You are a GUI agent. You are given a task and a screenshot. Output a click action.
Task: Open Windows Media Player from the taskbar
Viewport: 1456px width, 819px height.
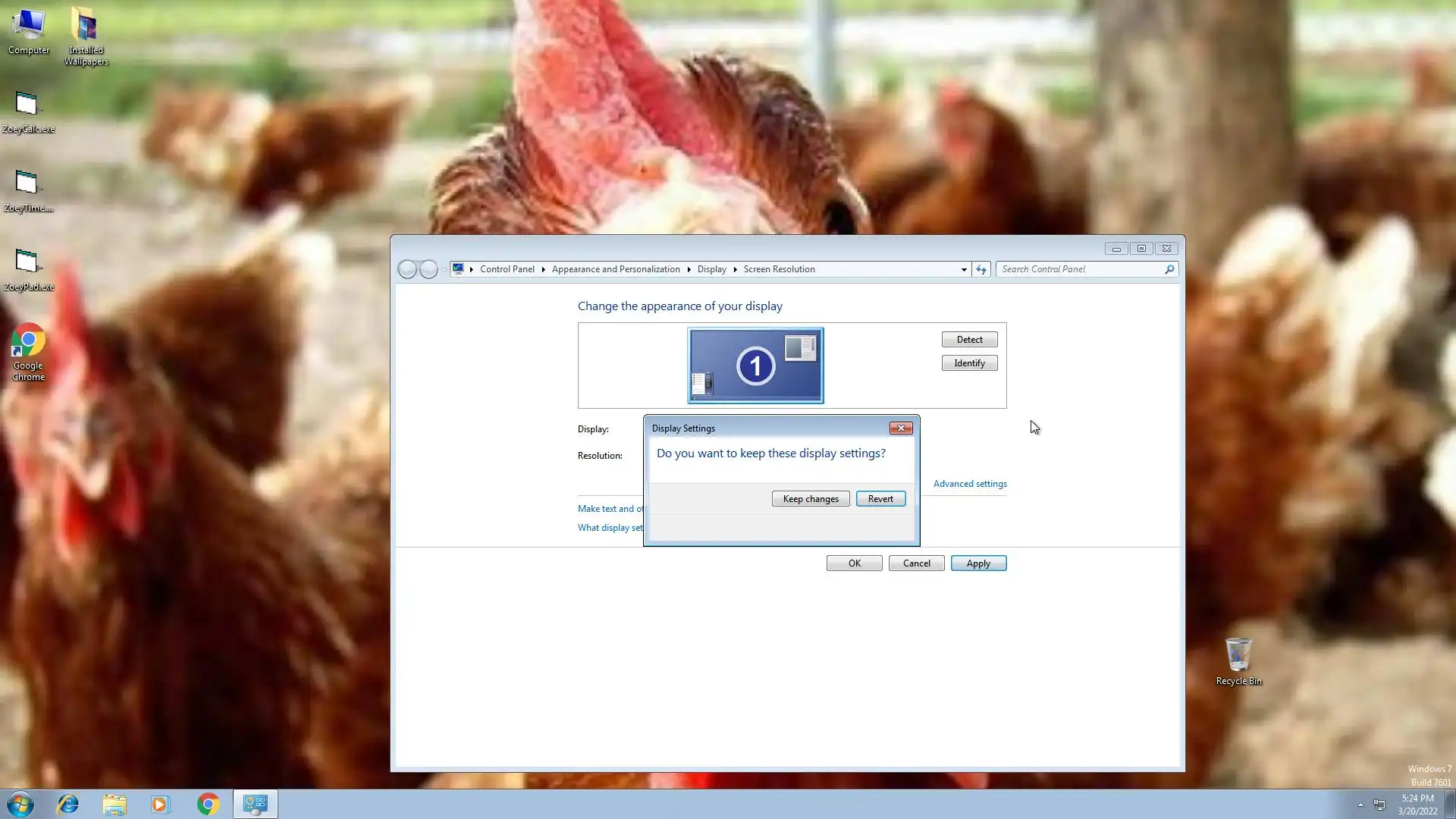[x=160, y=804]
